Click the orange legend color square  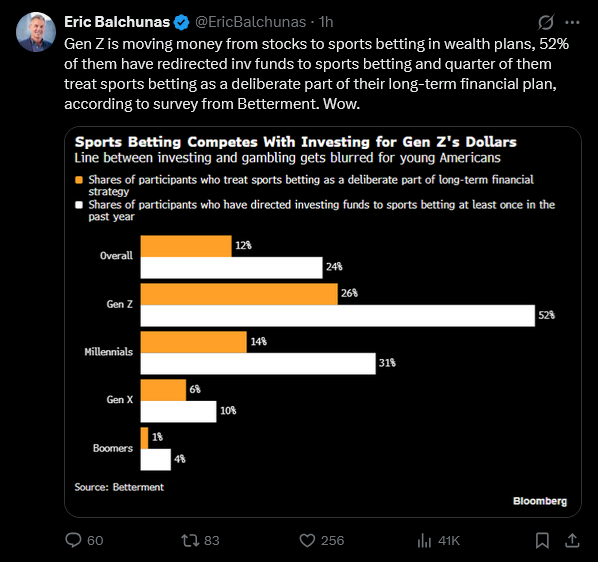click(x=79, y=180)
